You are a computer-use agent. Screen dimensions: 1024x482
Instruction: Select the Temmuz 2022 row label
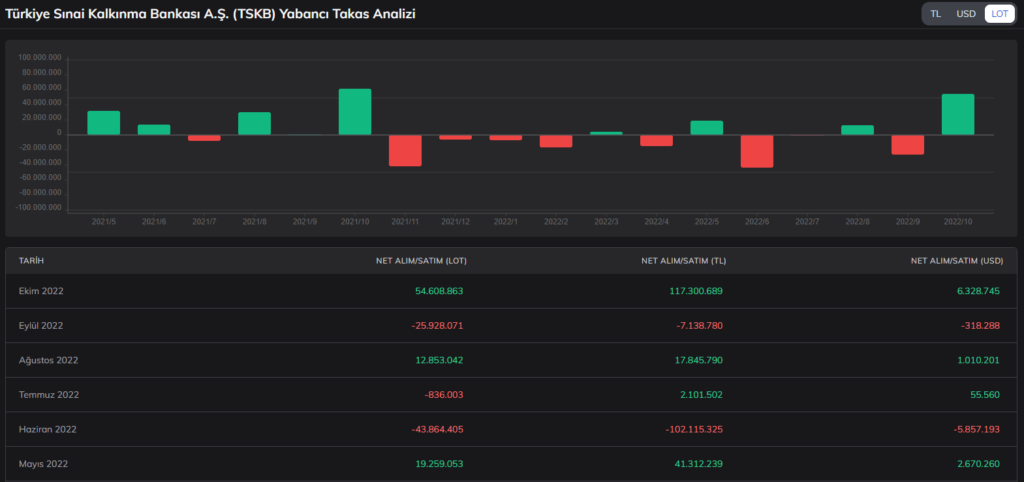point(49,394)
